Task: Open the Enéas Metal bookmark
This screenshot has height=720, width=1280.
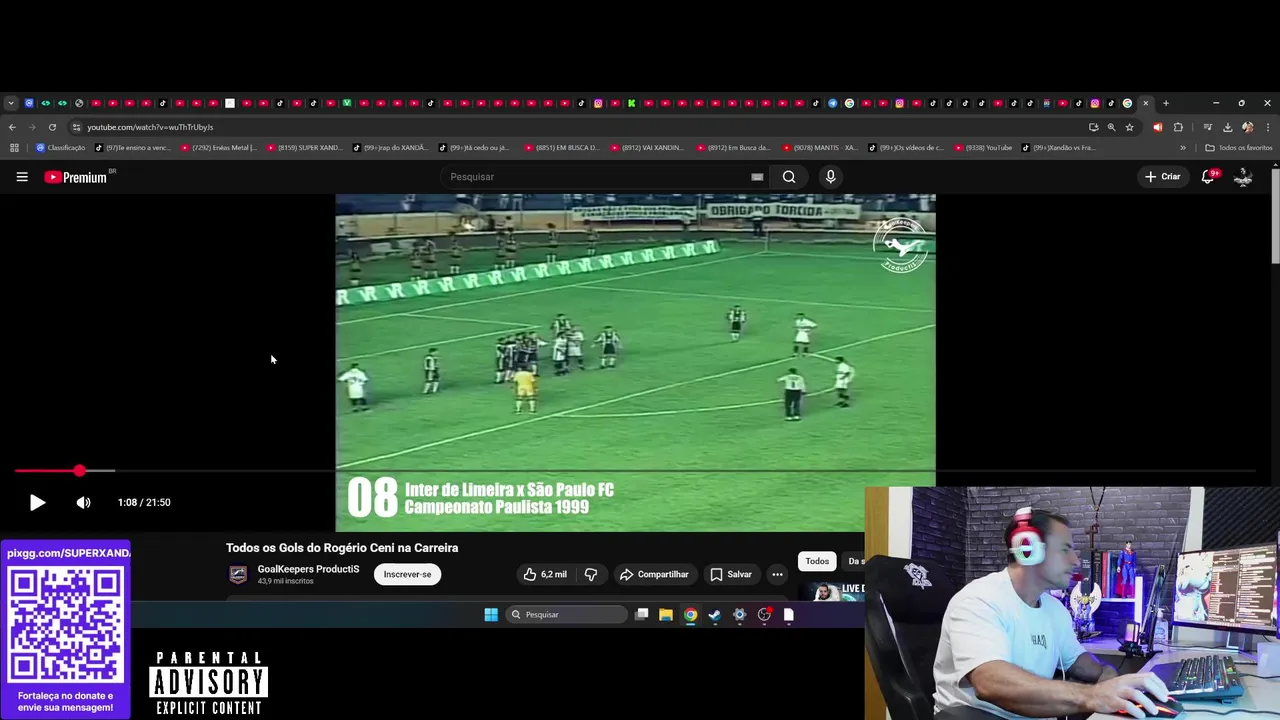Action: [x=218, y=148]
